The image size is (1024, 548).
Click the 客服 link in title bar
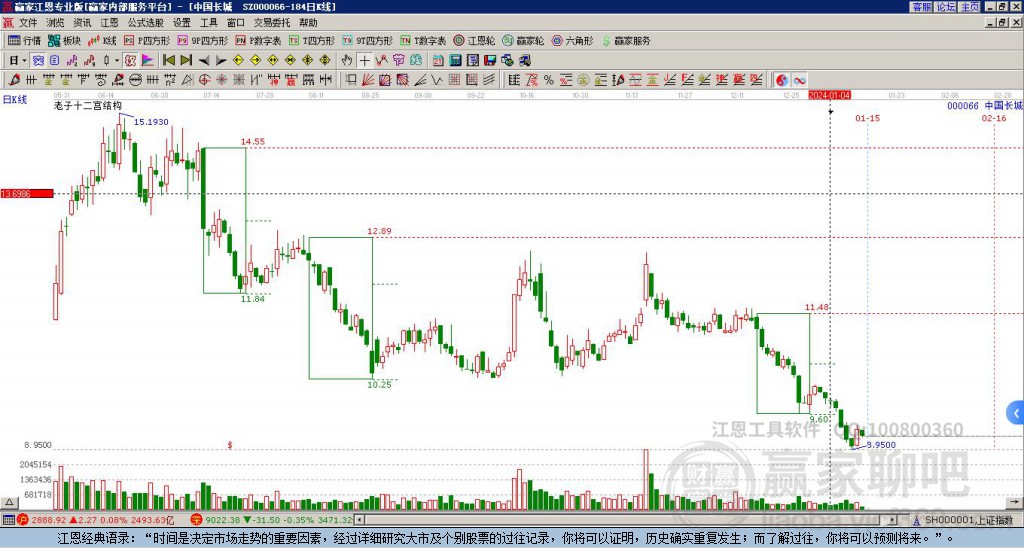(x=921, y=7)
